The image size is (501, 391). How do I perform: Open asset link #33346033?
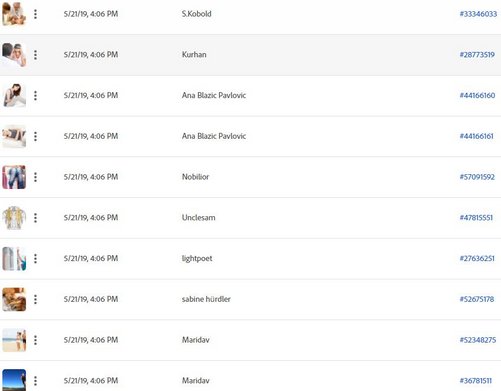478,14
